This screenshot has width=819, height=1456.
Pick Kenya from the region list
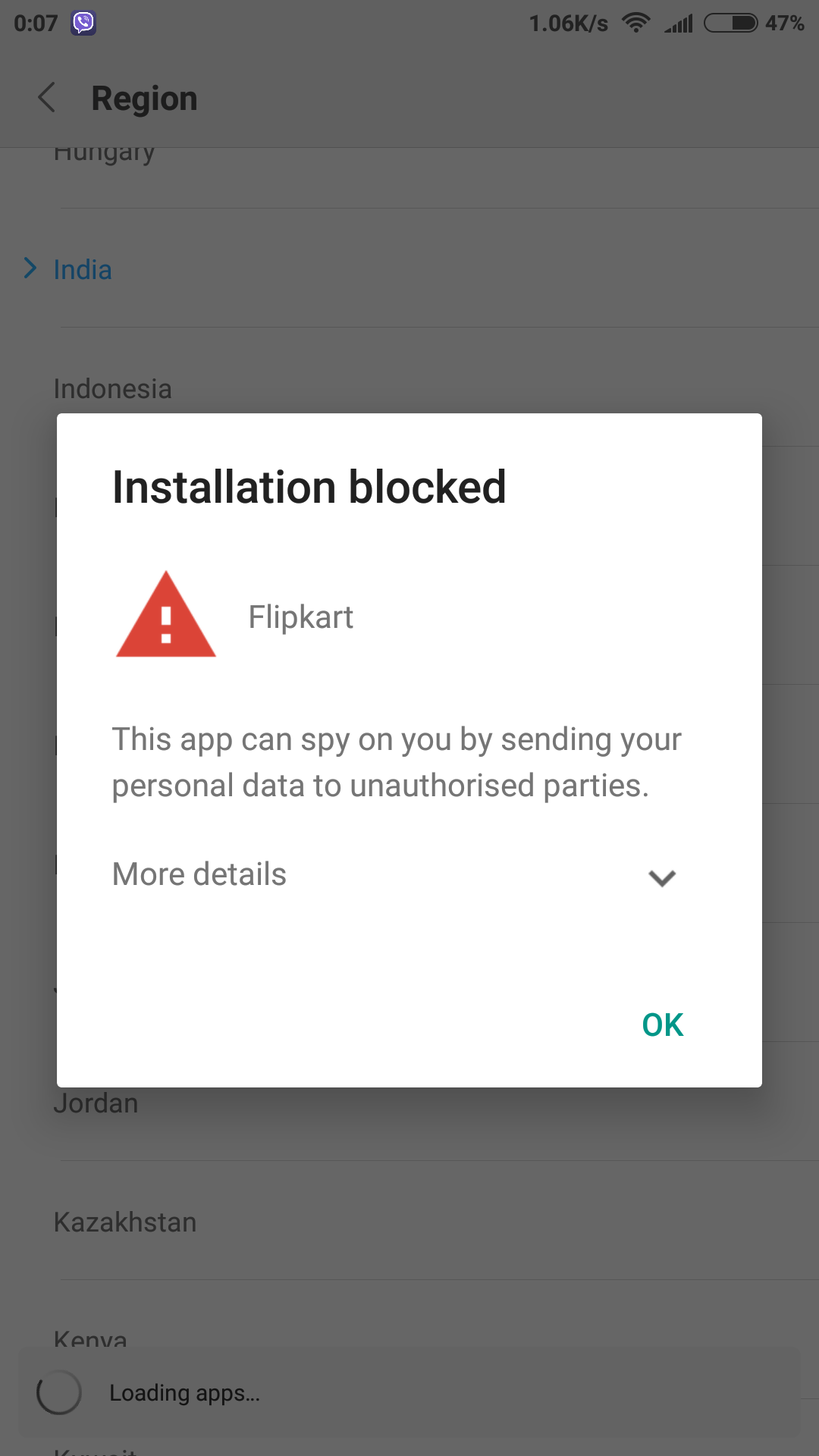[90, 1338]
